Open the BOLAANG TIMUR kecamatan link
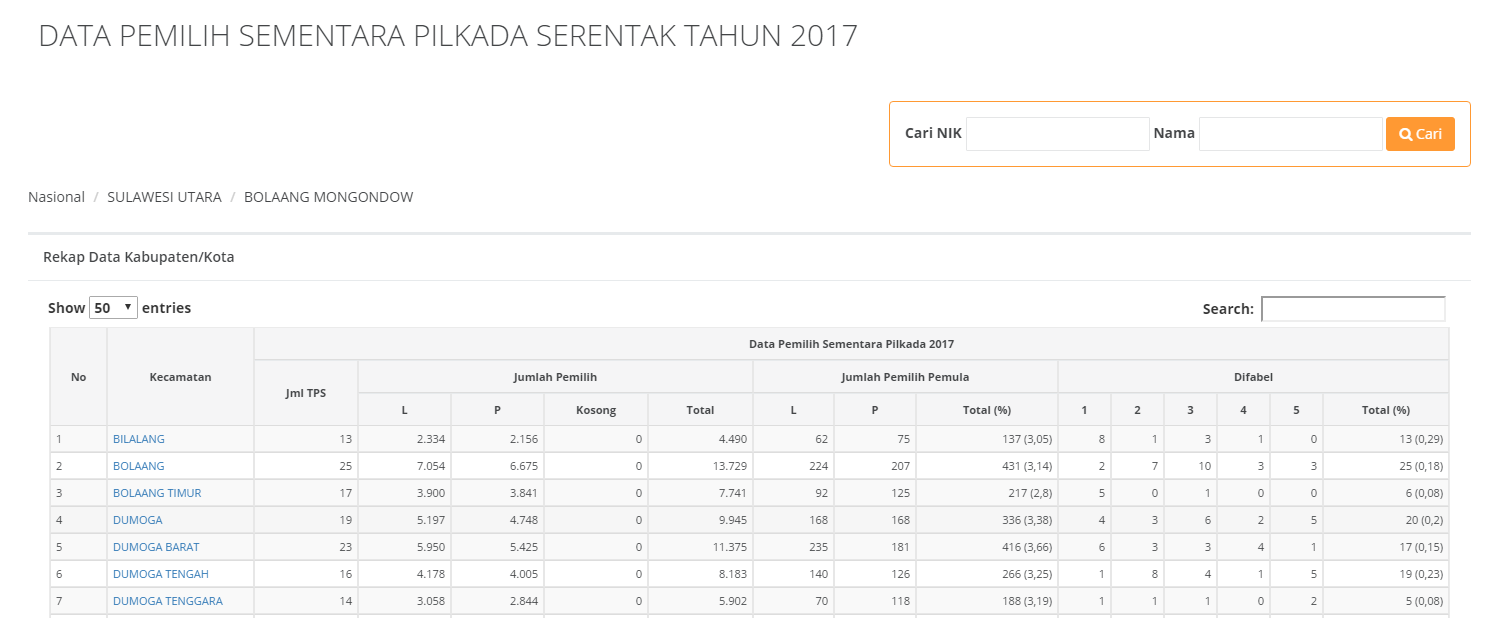1489x618 pixels. 157,493
